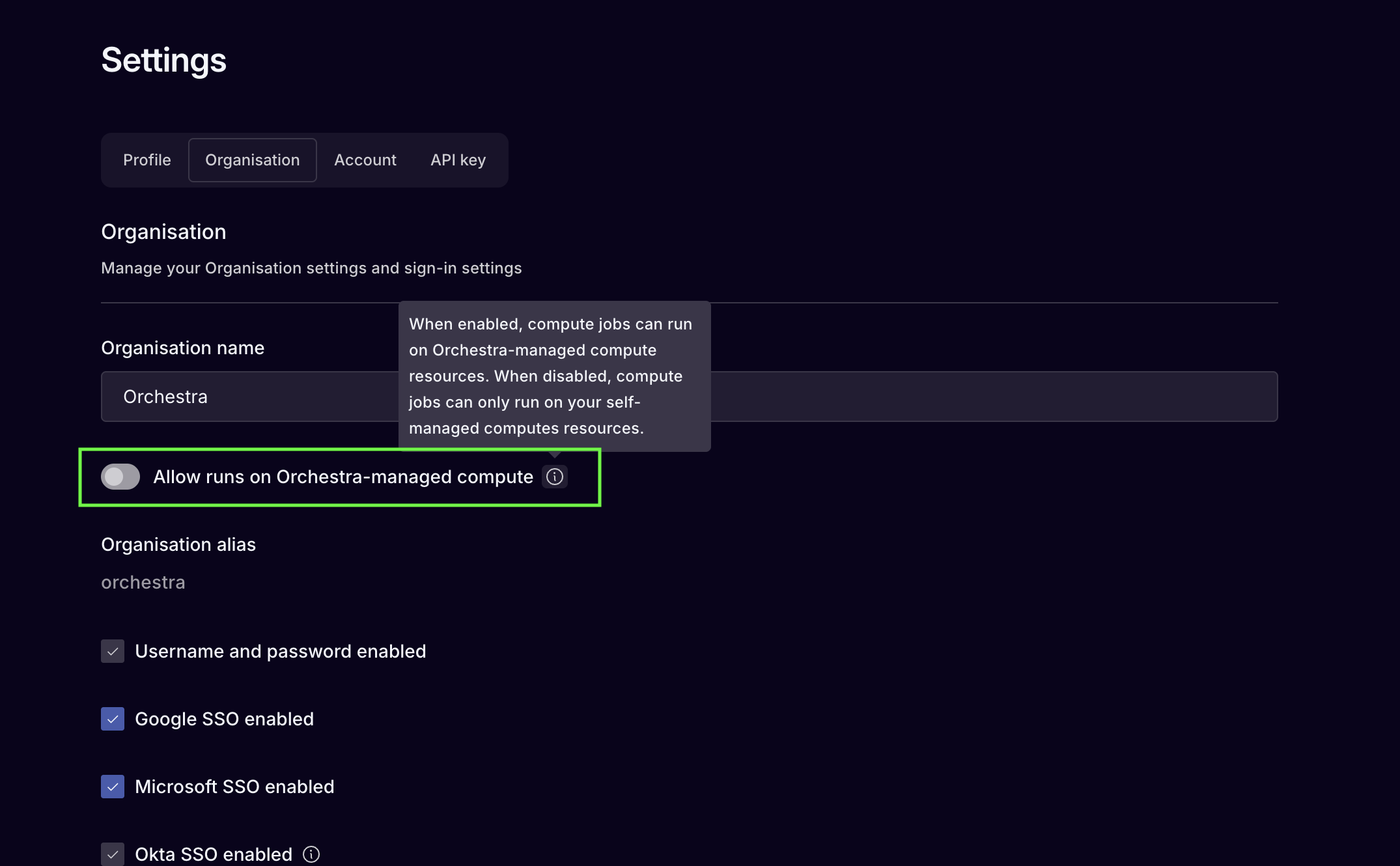
Task: Click the Organisation name label
Action: pyautogui.click(x=183, y=348)
